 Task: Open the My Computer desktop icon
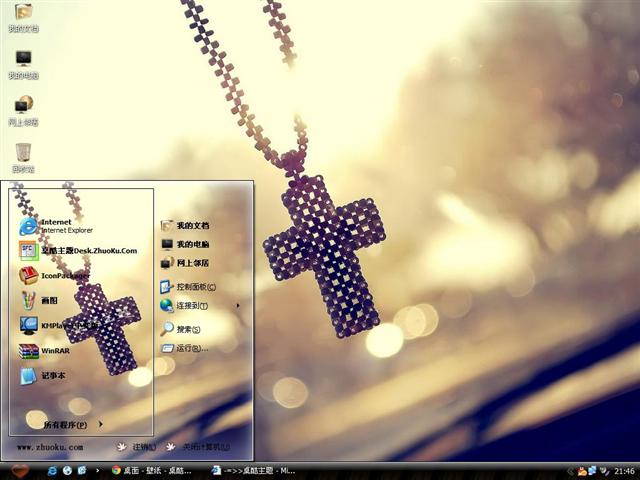tap(23, 64)
